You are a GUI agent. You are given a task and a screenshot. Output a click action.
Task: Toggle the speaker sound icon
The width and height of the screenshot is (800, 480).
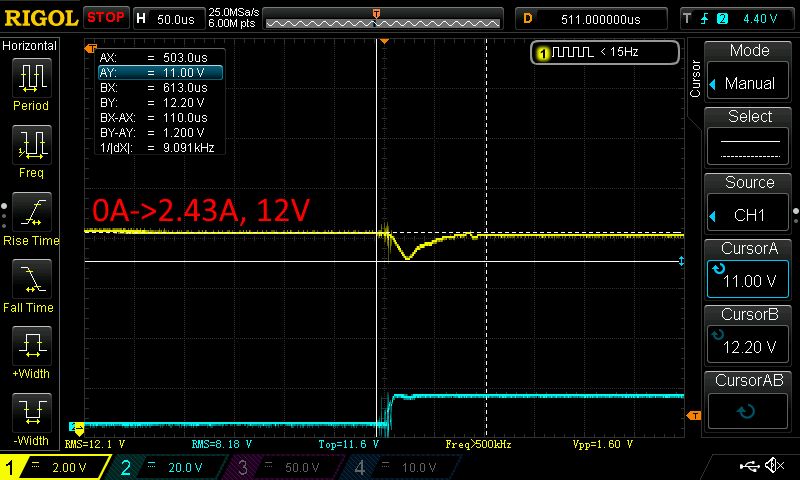[774, 465]
